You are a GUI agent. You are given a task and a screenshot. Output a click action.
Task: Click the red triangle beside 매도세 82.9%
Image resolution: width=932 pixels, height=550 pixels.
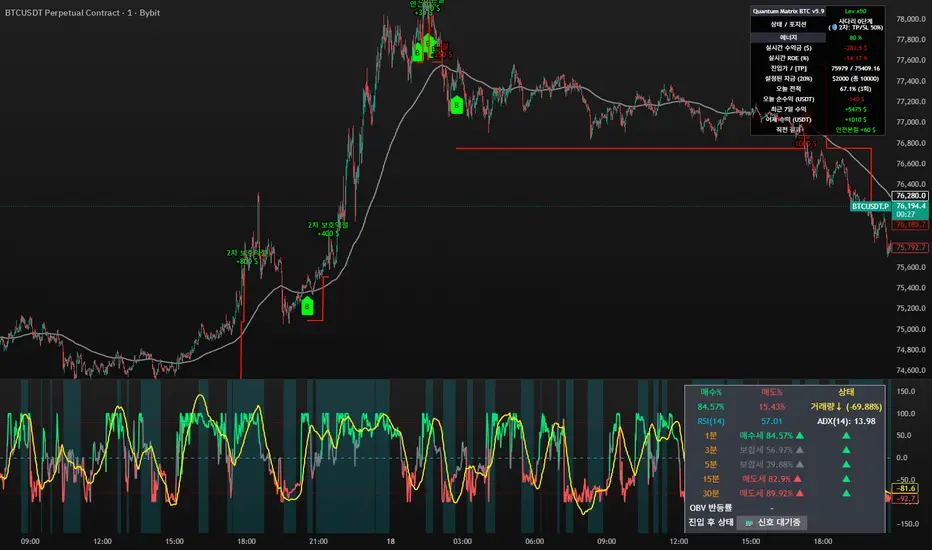pyautogui.click(x=798, y=479)
